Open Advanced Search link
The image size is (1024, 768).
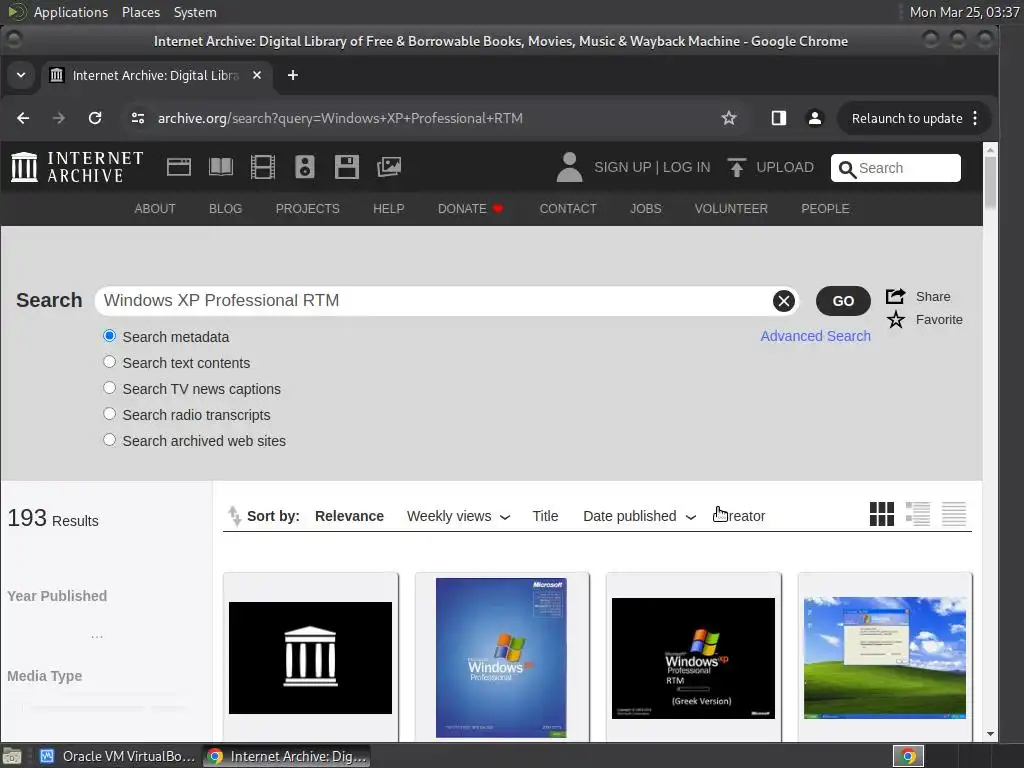coord(816,336)
